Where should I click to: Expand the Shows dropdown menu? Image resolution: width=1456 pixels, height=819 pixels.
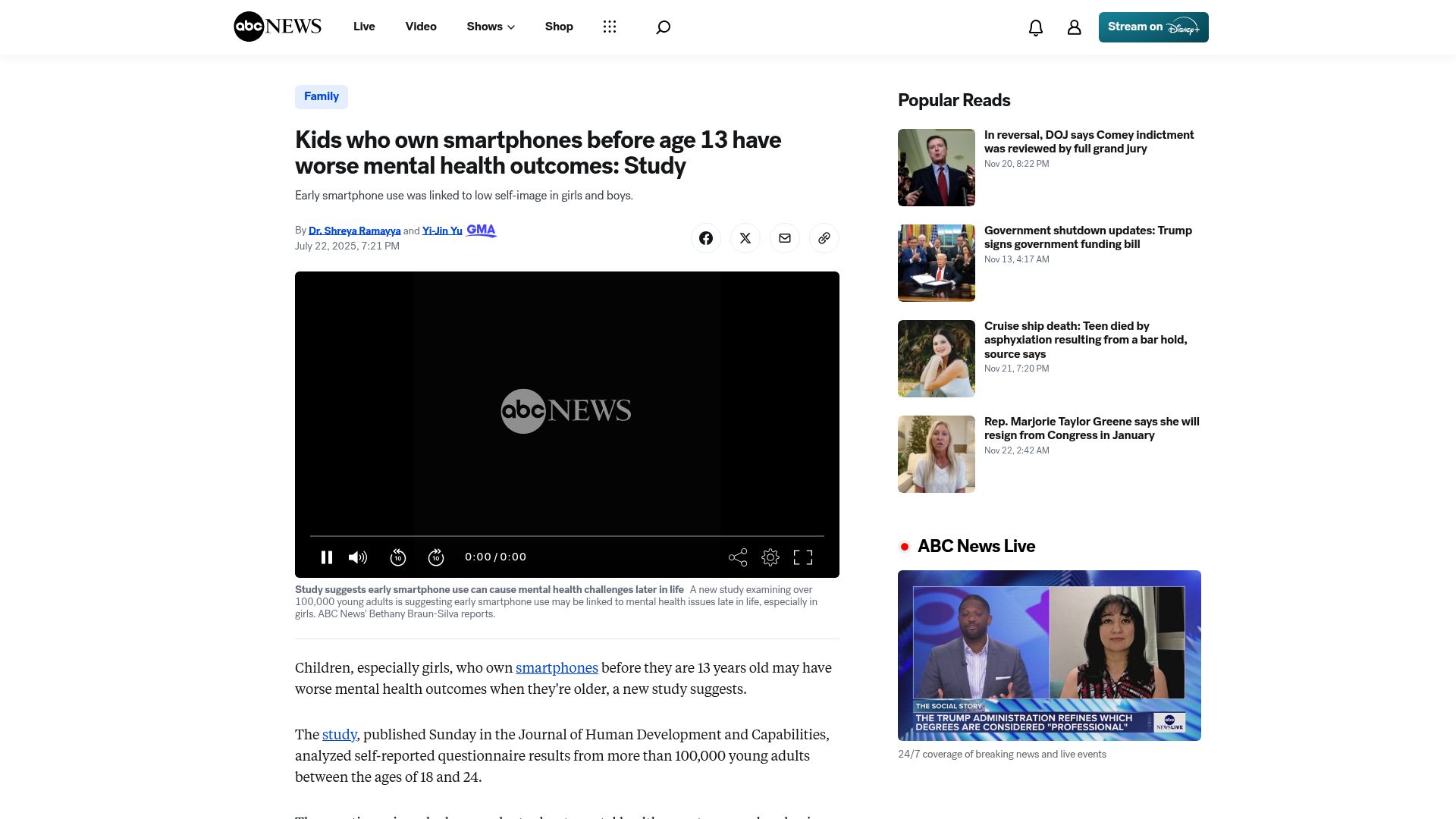click(491, 27)
